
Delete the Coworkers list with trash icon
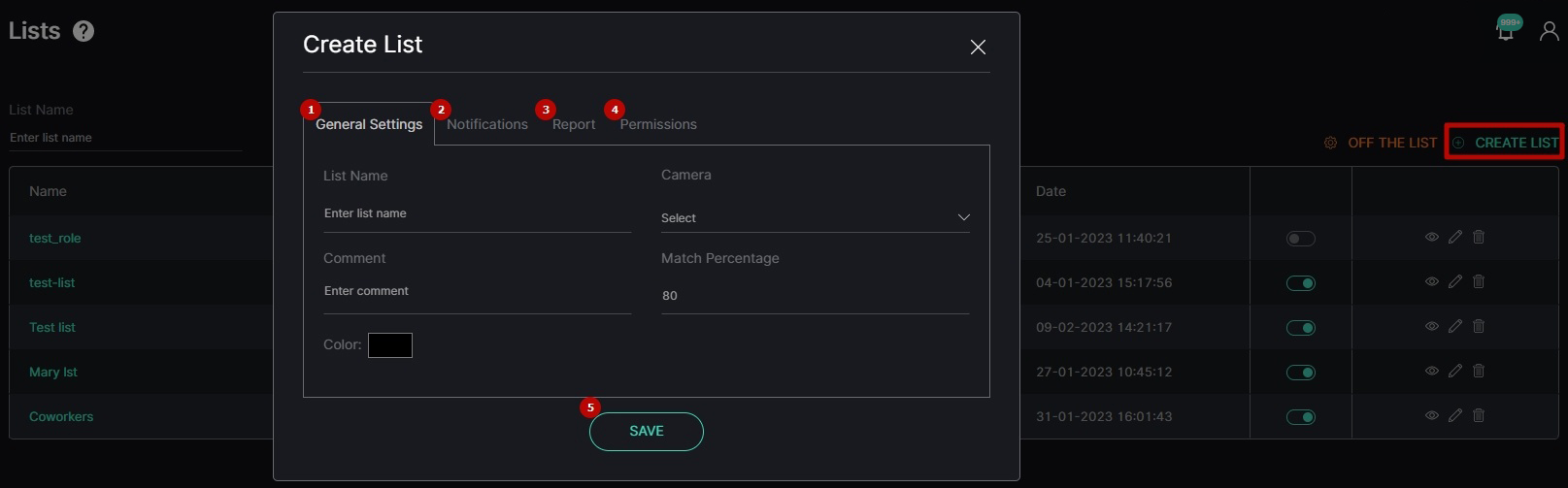(1479, 415)
